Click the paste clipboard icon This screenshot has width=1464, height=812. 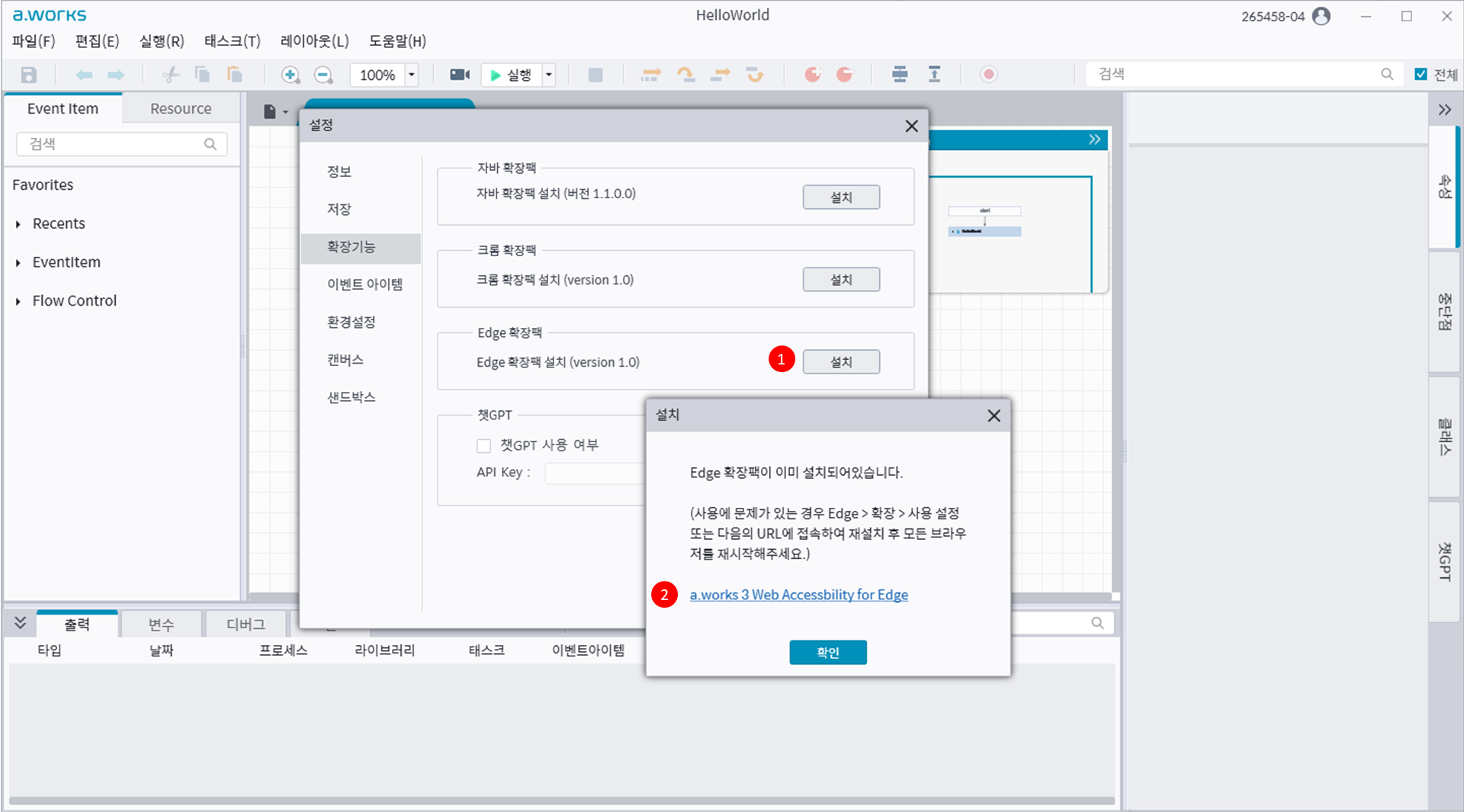click(x=235, y=75)
